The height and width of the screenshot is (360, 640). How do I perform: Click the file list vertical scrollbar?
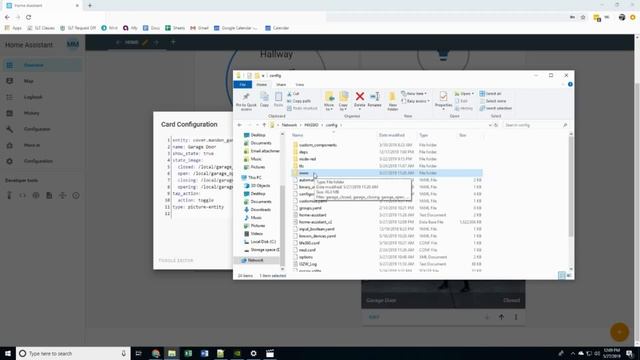click(571, 186)
